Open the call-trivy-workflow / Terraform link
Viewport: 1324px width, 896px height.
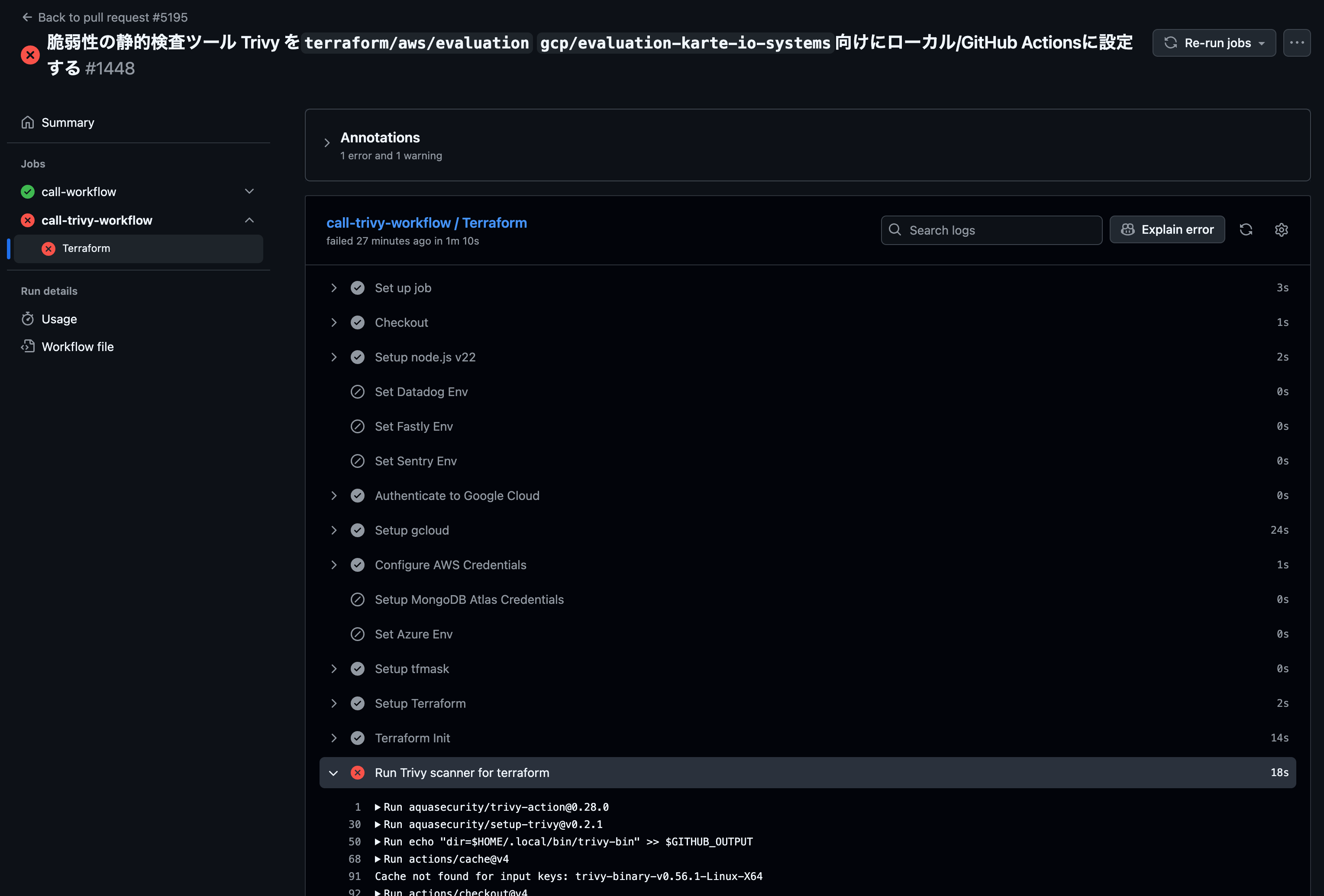point(426,223)
